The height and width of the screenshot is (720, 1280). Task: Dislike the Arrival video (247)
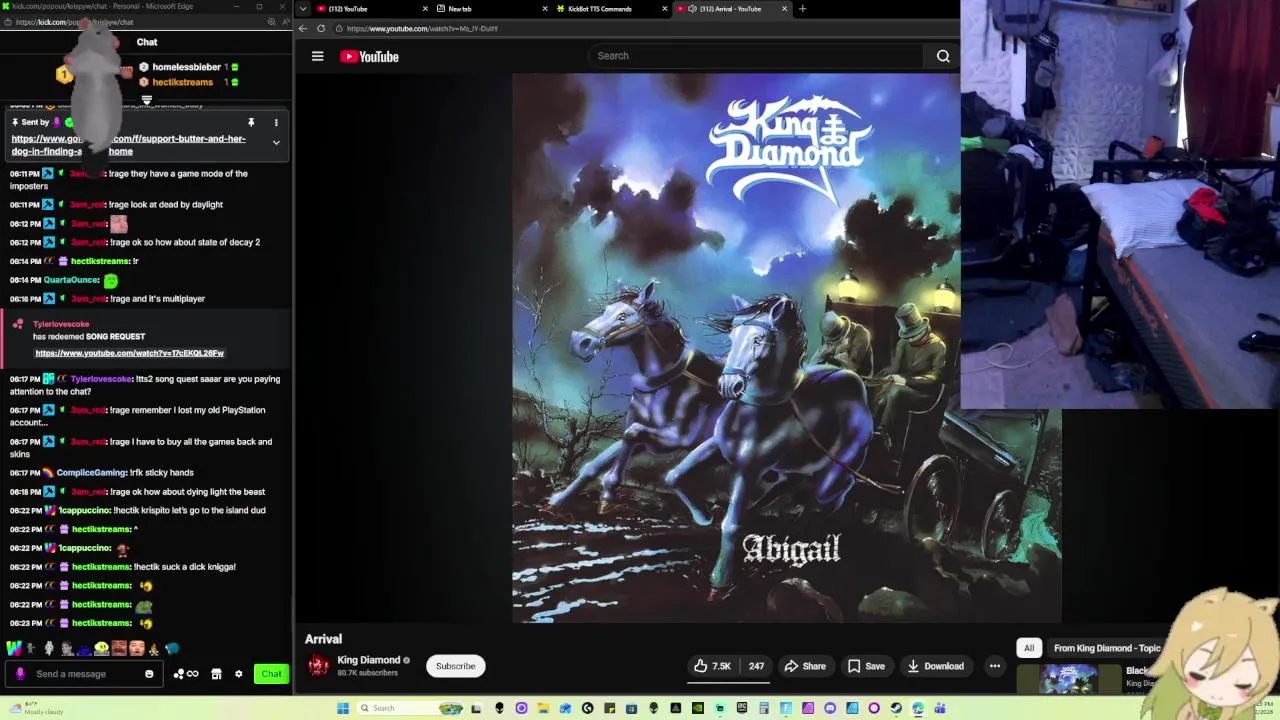756,666
